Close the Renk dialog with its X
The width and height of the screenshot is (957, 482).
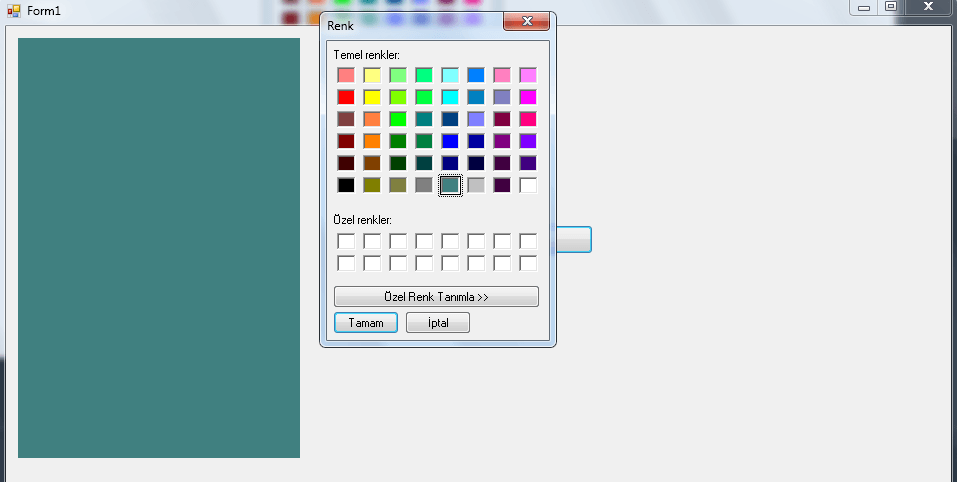click(526, 21)
